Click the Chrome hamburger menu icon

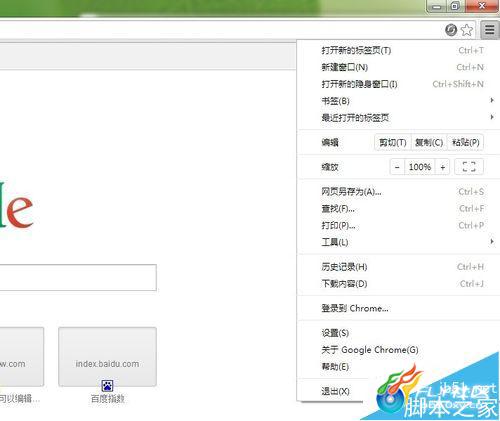coord(489,30)
